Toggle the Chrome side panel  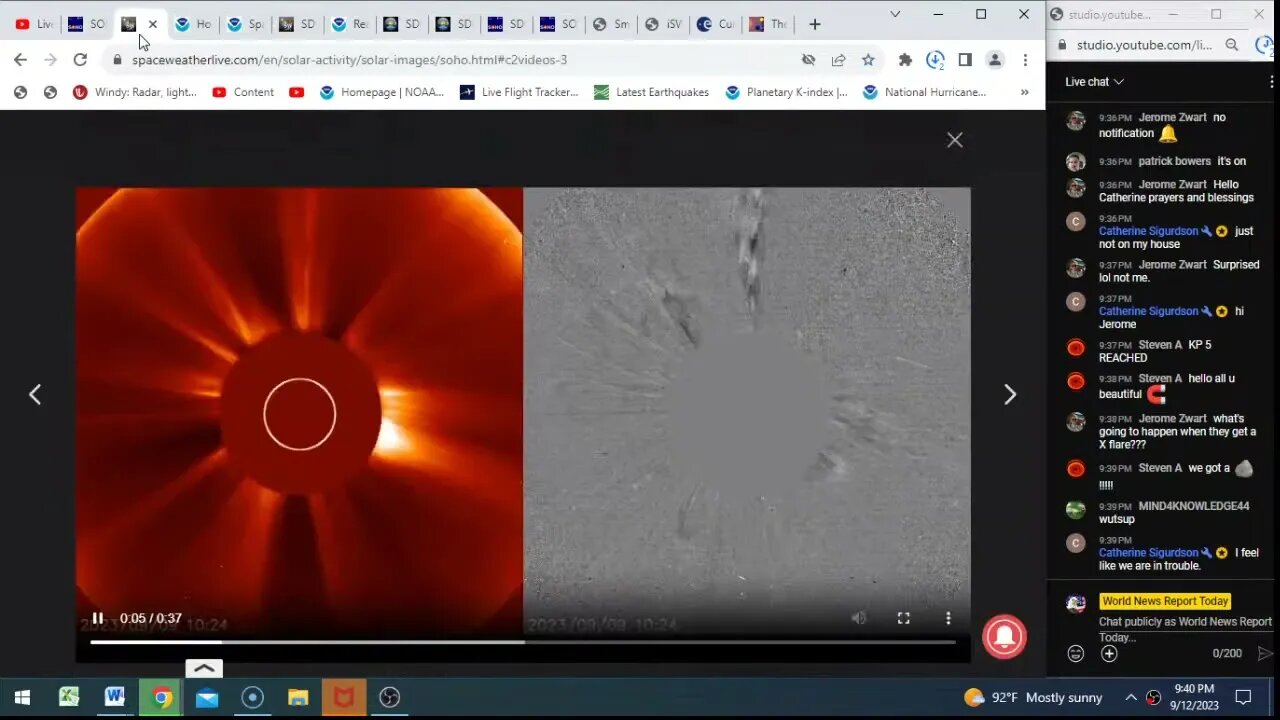click(965, 60)
